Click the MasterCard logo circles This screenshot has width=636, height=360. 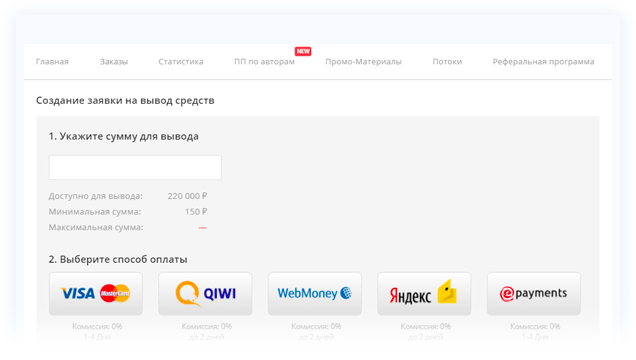point(115,293)
